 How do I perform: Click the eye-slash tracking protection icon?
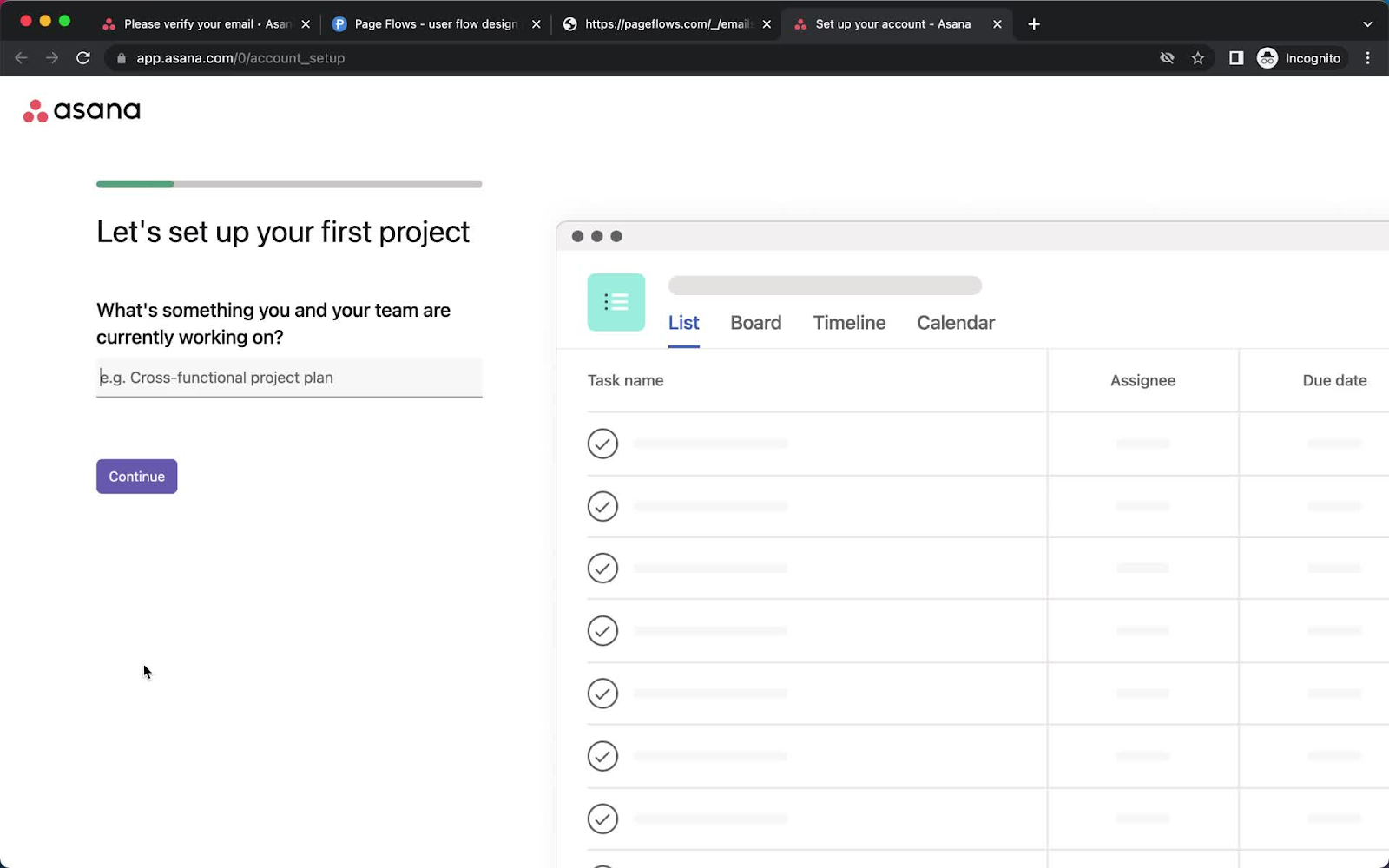[1167, 58]
